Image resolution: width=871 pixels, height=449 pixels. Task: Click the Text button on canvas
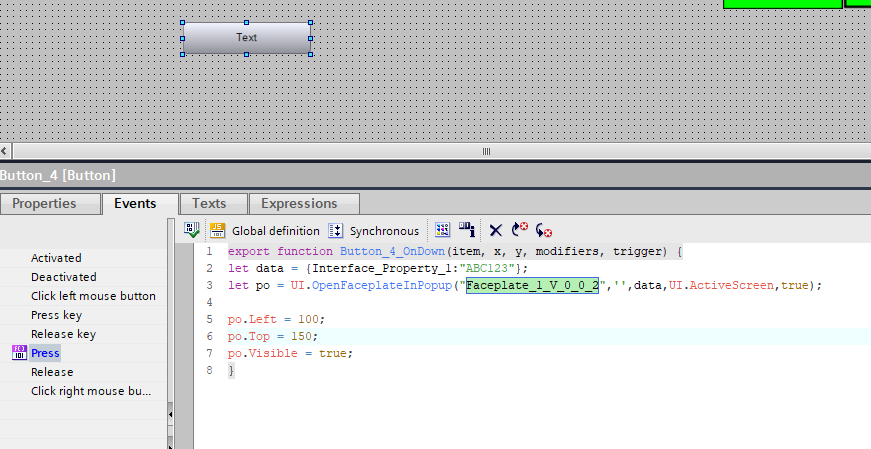246,38
